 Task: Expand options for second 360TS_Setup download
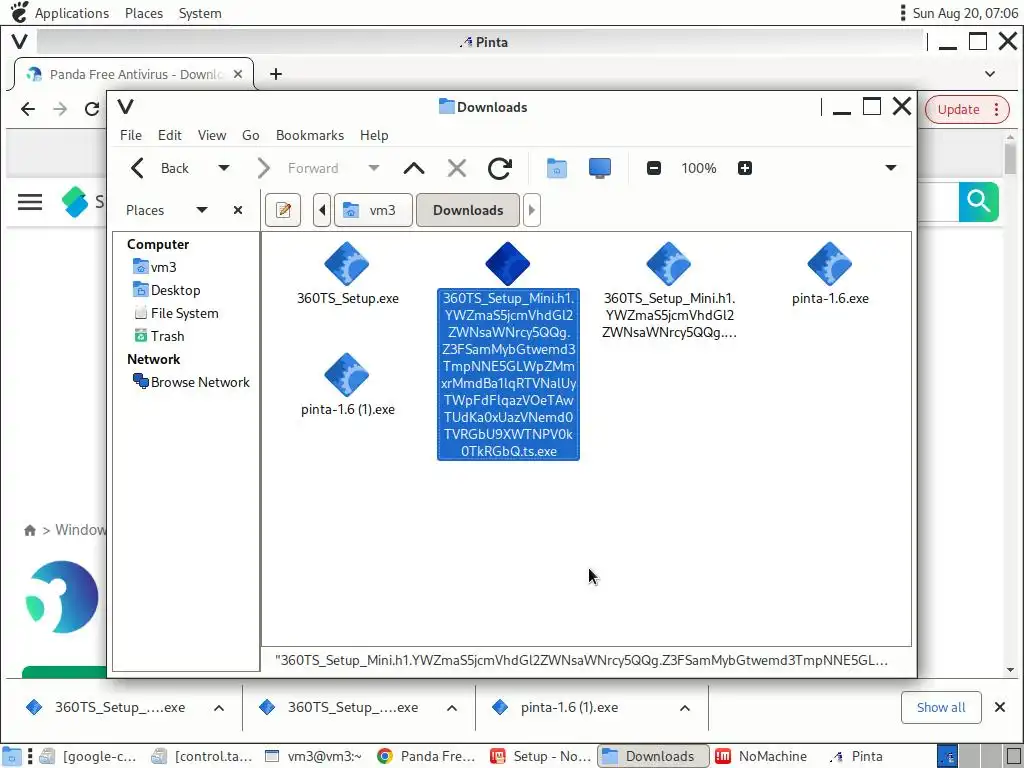point(452,708)
